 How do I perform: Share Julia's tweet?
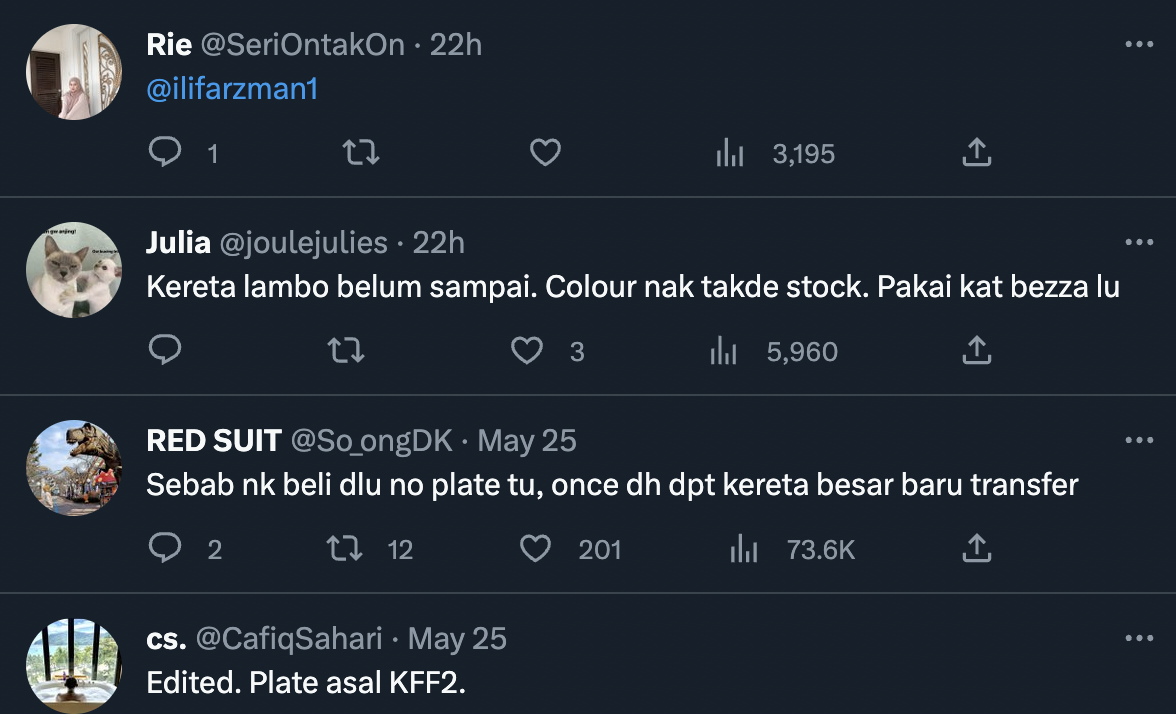point(976,351)
